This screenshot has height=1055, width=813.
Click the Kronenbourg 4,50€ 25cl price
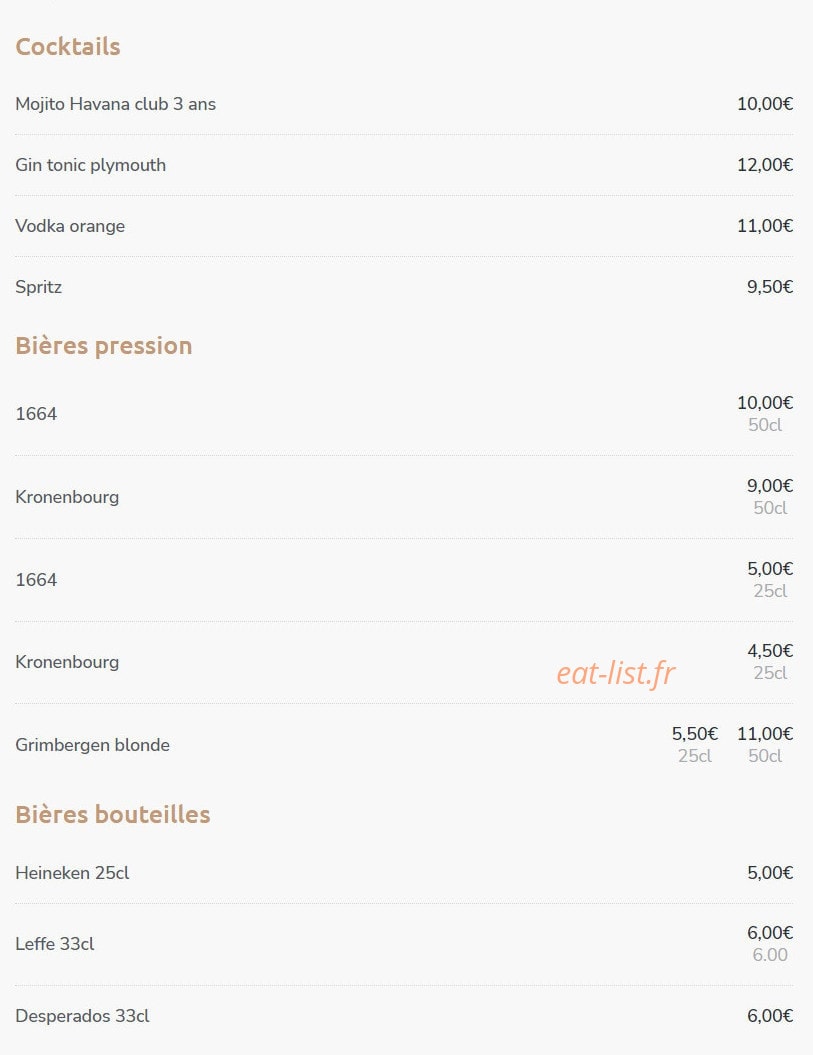(770, 651)
